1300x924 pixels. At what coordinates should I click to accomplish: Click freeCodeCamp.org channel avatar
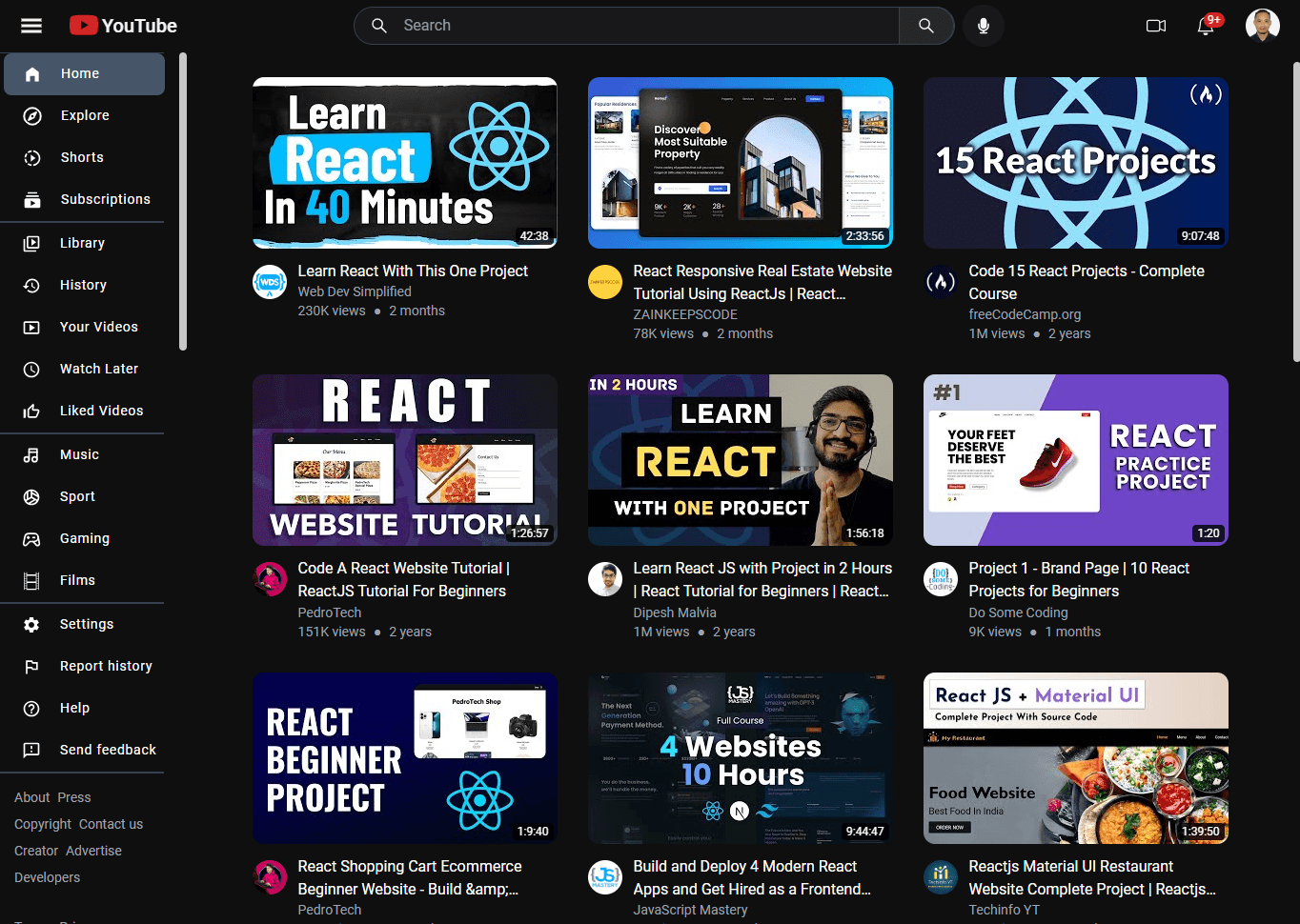pyautogui.click(x=941, y=282)
